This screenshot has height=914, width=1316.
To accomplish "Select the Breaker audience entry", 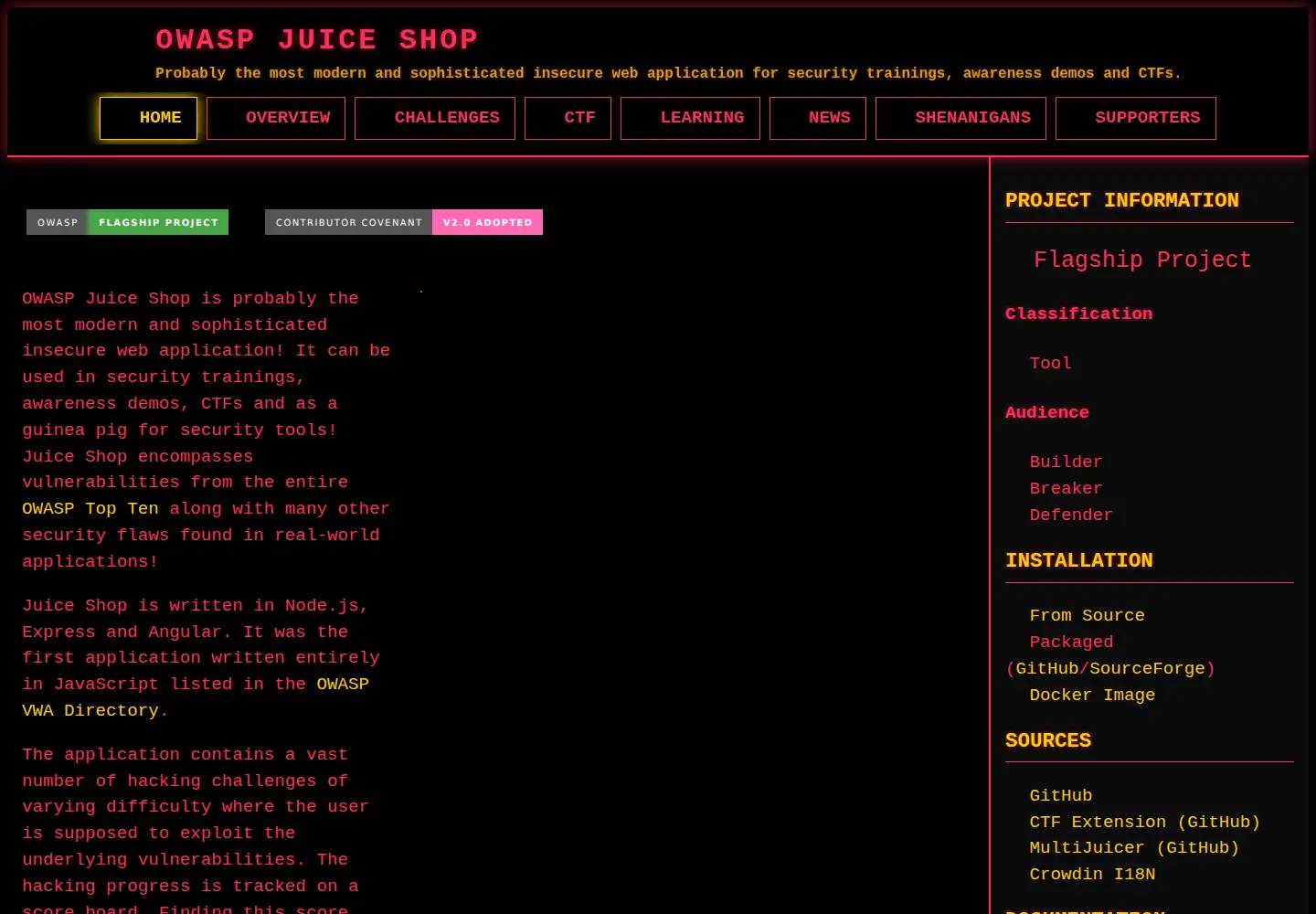I will [x=1066, y=489].
